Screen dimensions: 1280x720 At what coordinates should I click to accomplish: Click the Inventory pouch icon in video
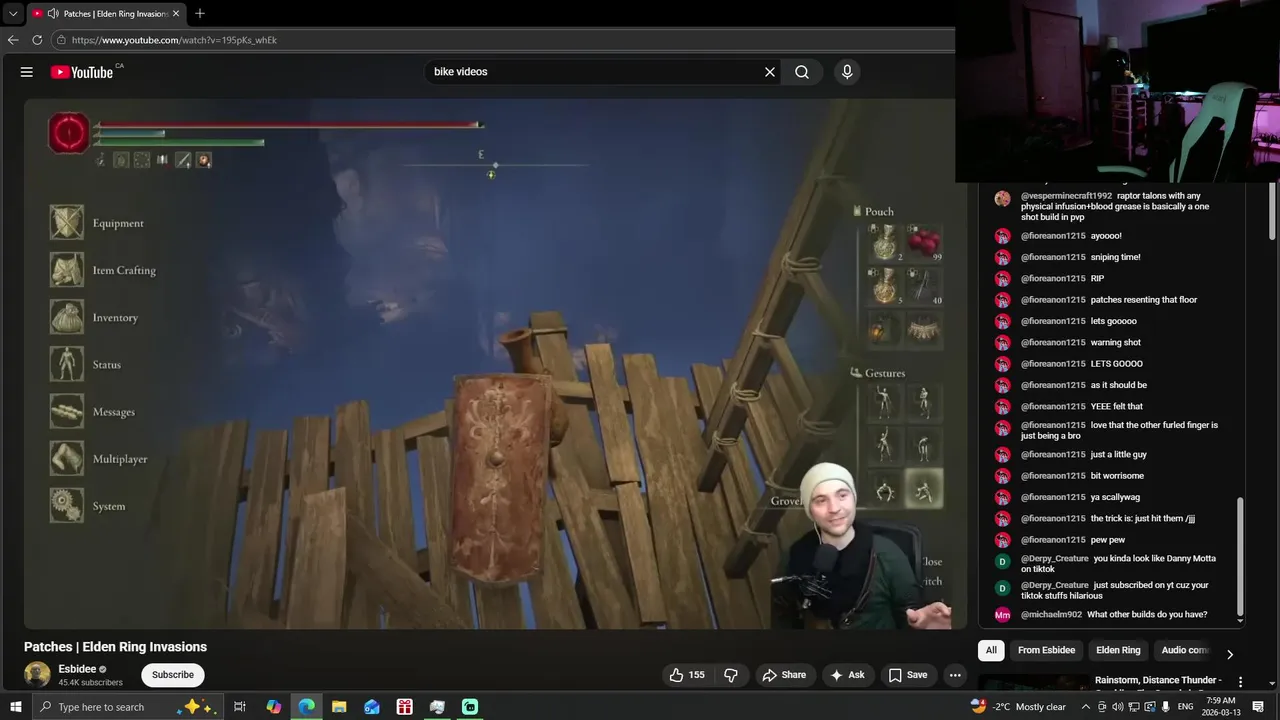tap(67, 316)
